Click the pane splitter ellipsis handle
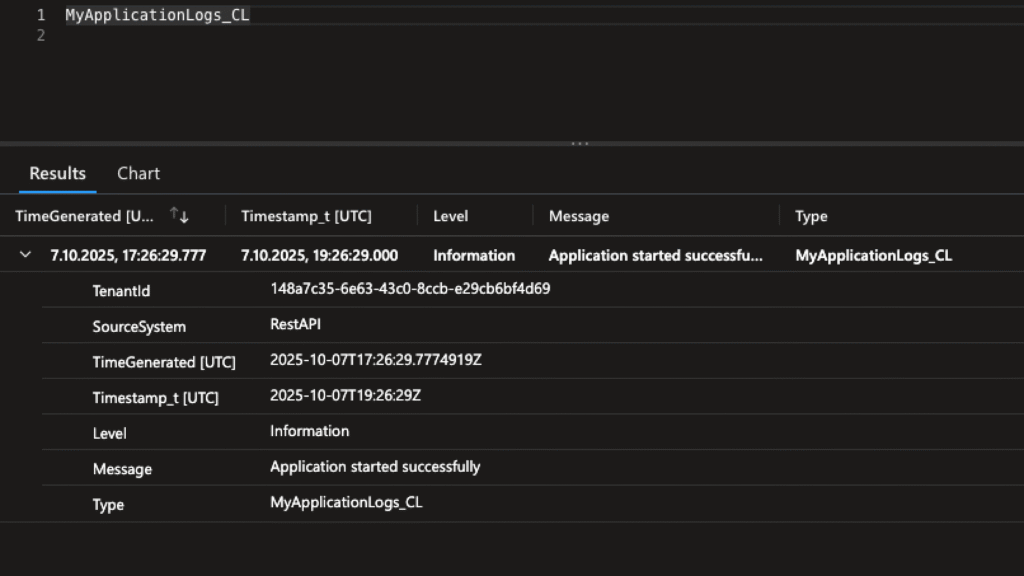The height and width of the screenshot is (576, 1024). pos(580,144)
